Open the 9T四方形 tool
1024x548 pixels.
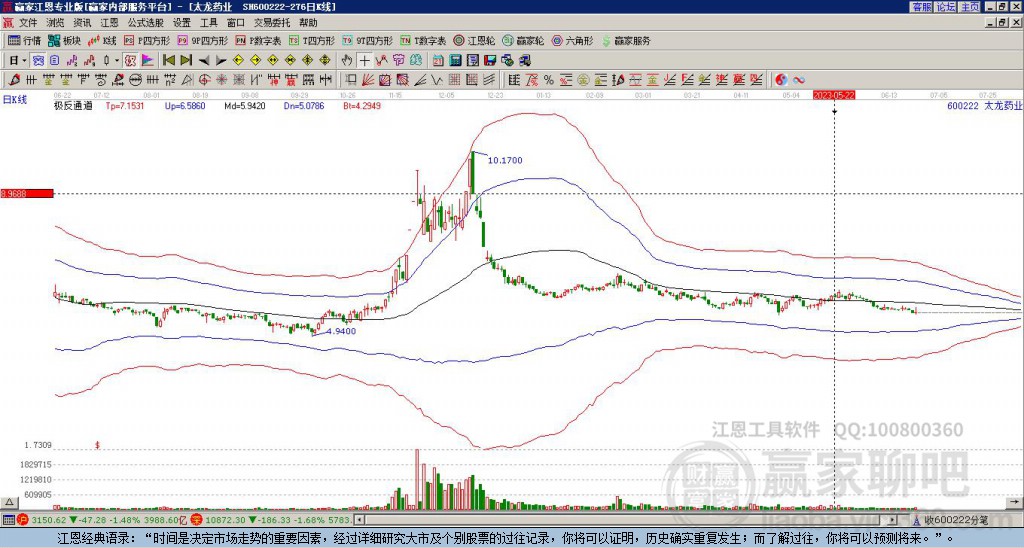click(368, 40)
